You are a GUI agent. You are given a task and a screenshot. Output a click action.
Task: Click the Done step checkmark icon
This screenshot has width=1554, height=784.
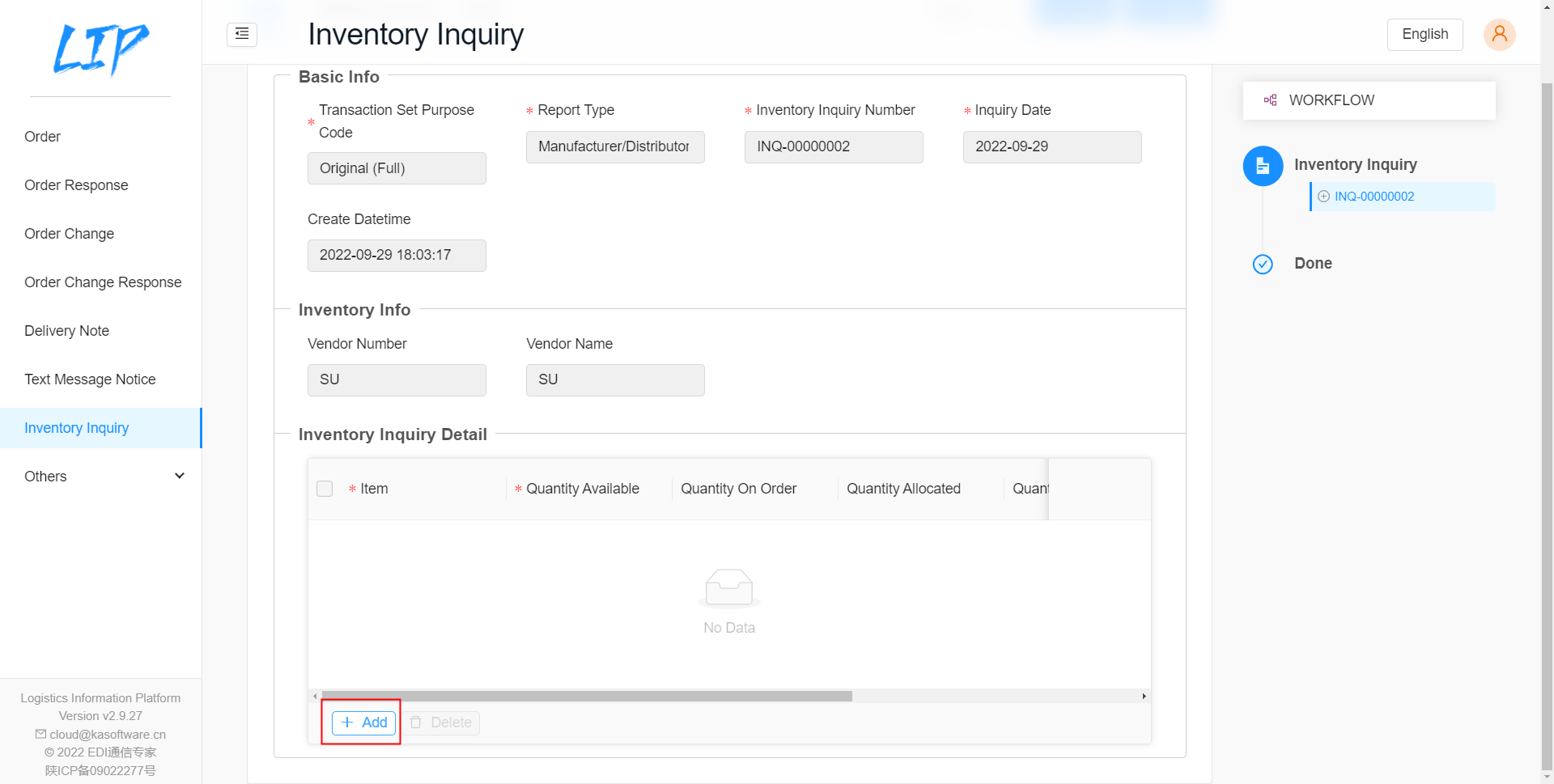pyautogui.click(x=1263, y=265)
